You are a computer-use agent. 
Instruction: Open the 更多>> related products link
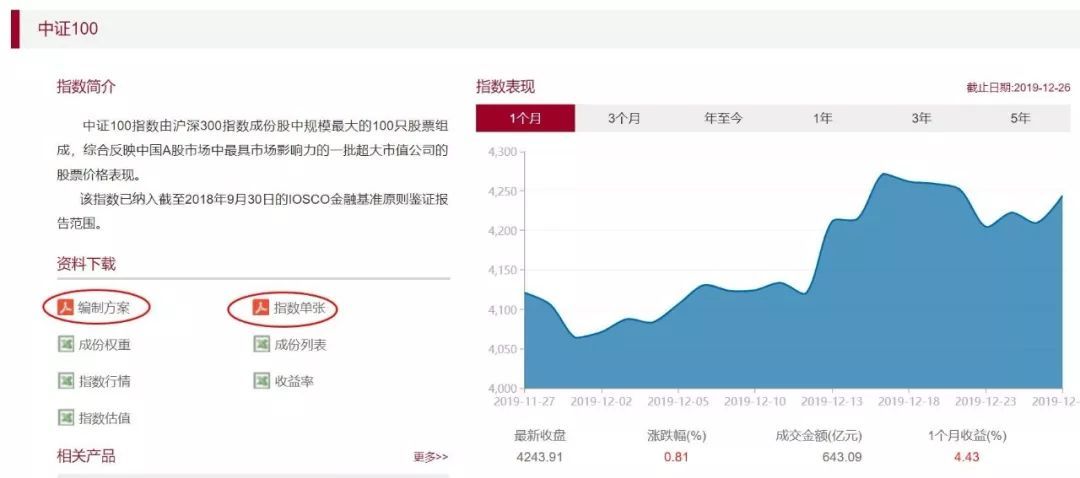click(x=431, y=457)
